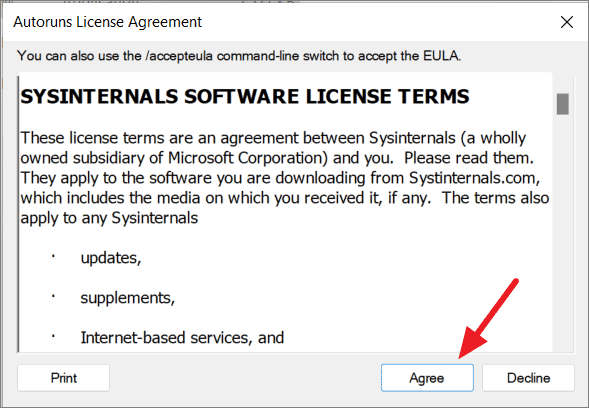Click the "updates," list item

coord(111,258)
